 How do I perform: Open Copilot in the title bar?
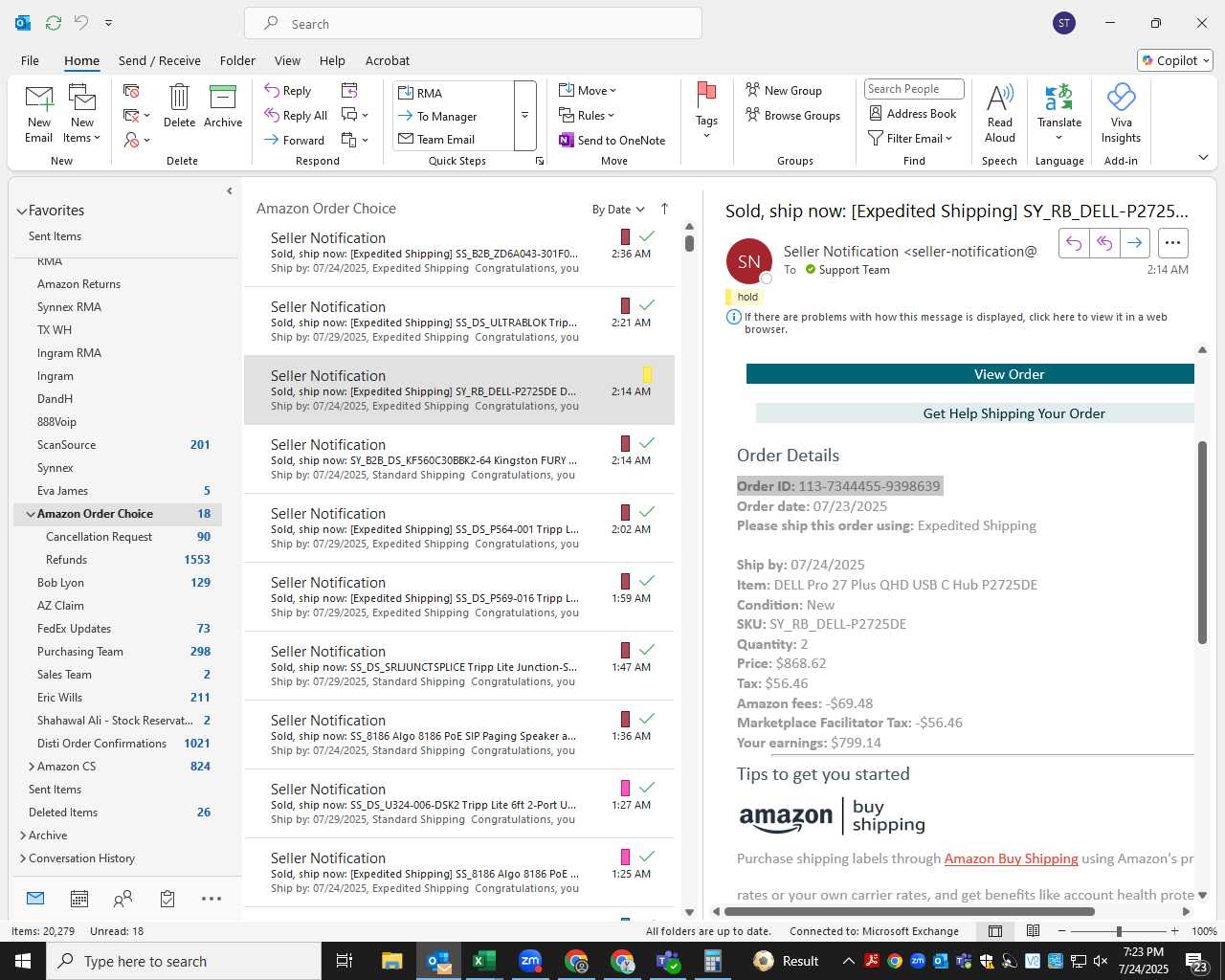[x=1175, y=60]
